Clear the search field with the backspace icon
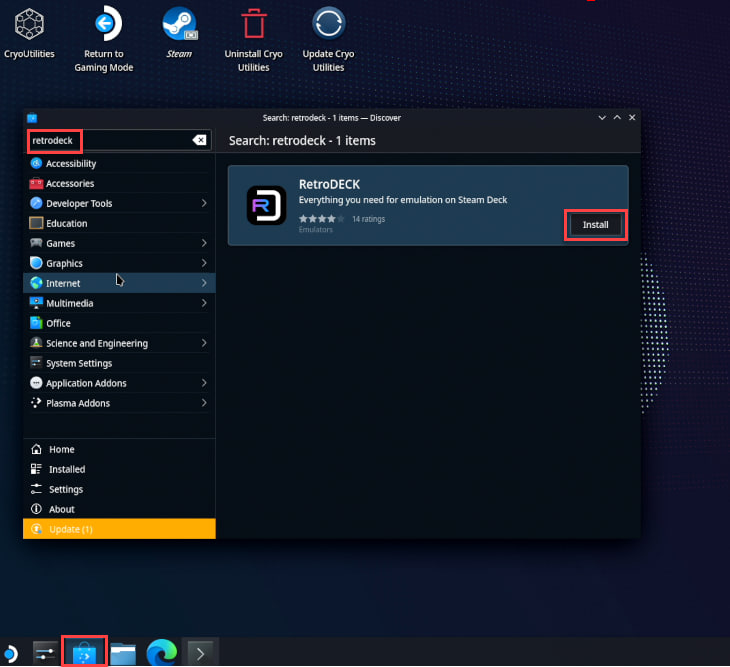The height and width of the screenshot is (667, 730). point(199,140)
